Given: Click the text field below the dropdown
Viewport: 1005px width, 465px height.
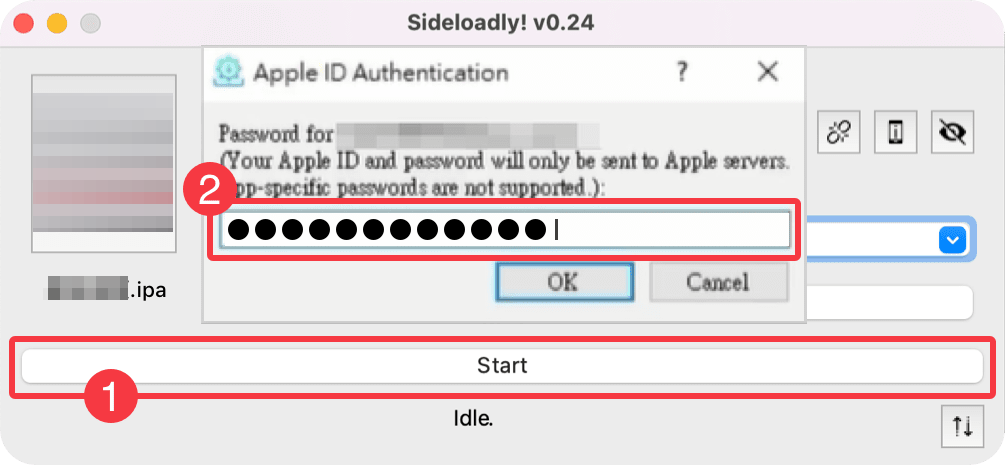Looking at the screenshot, I should pyautogui.click(x=888, y=301).
